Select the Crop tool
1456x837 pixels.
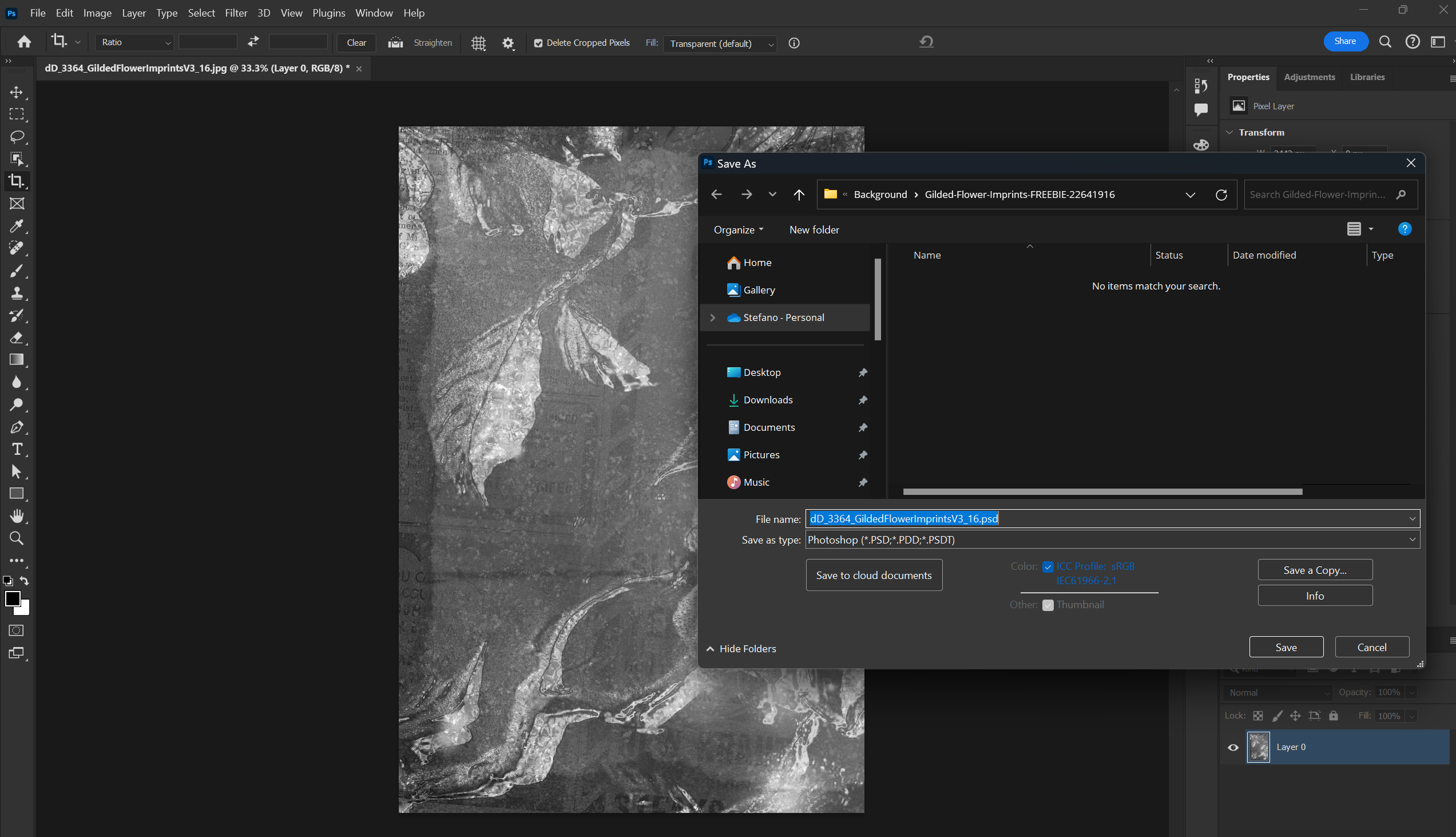coord(17,181)
